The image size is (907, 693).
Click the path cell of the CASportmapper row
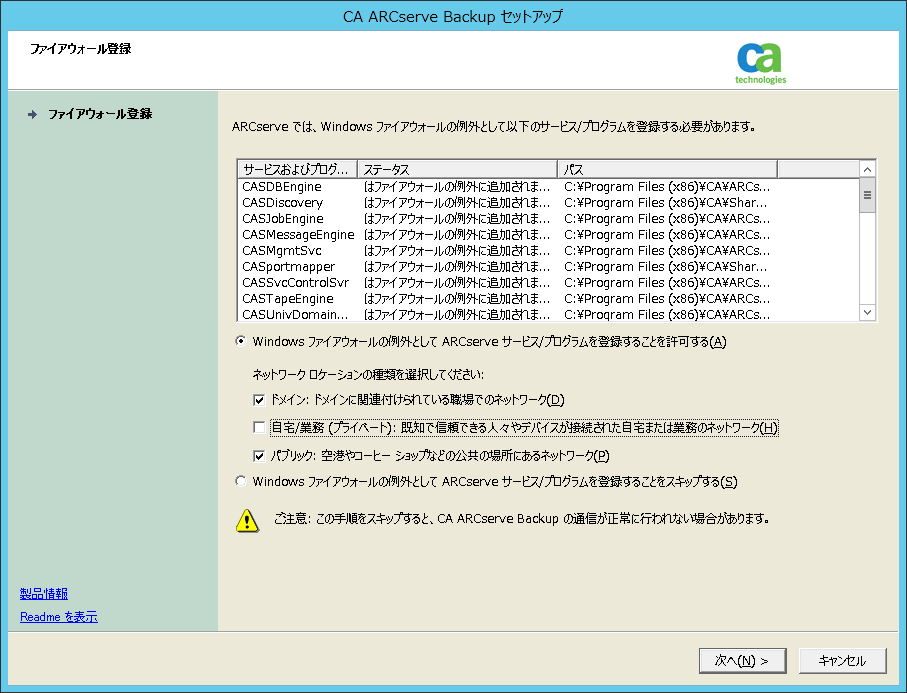point(665,267)
